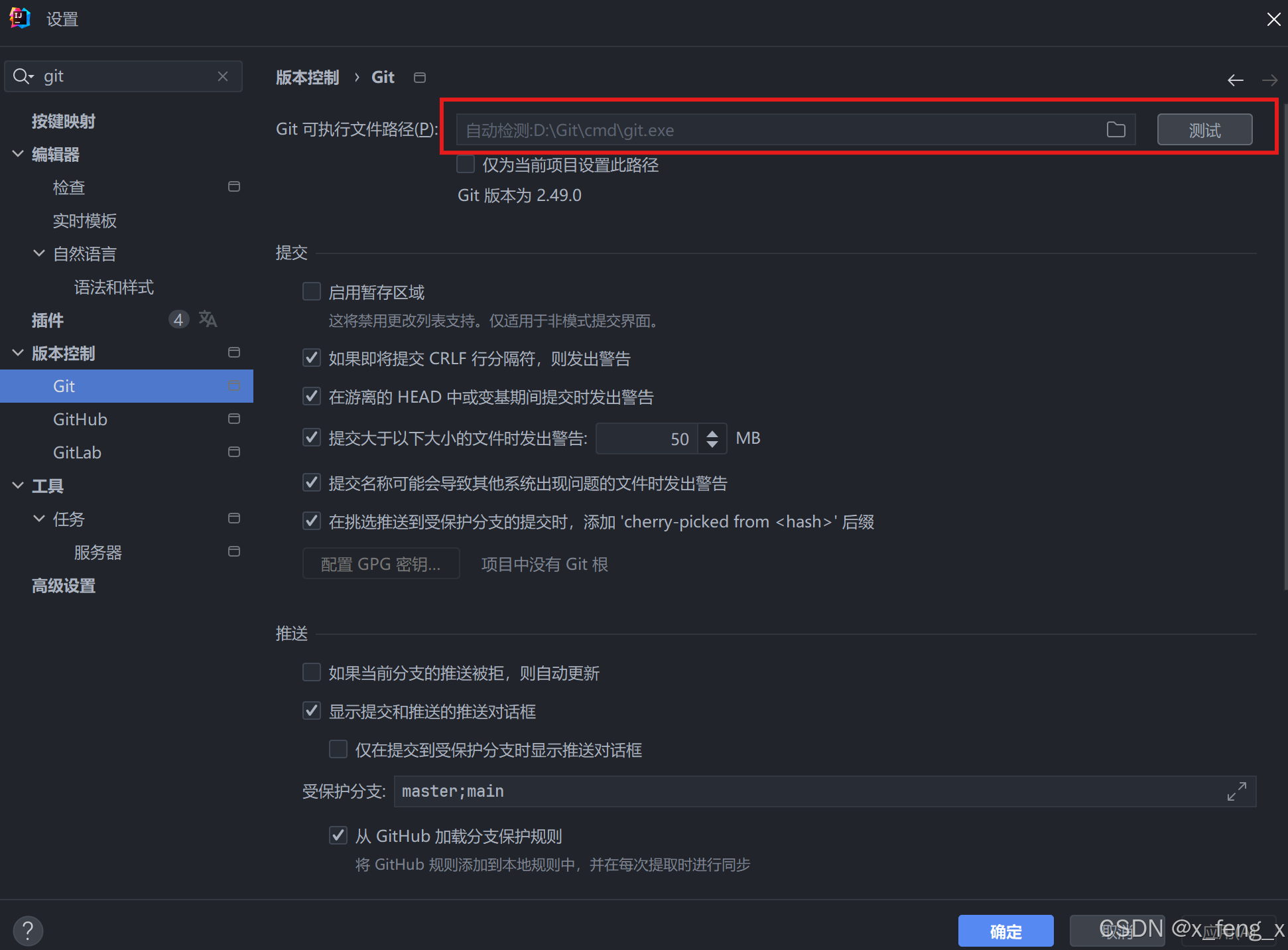Viewport: 1288px width, 950px height.
Task: Collapse the 自然语言 subtree
Action: pos(39,253)
